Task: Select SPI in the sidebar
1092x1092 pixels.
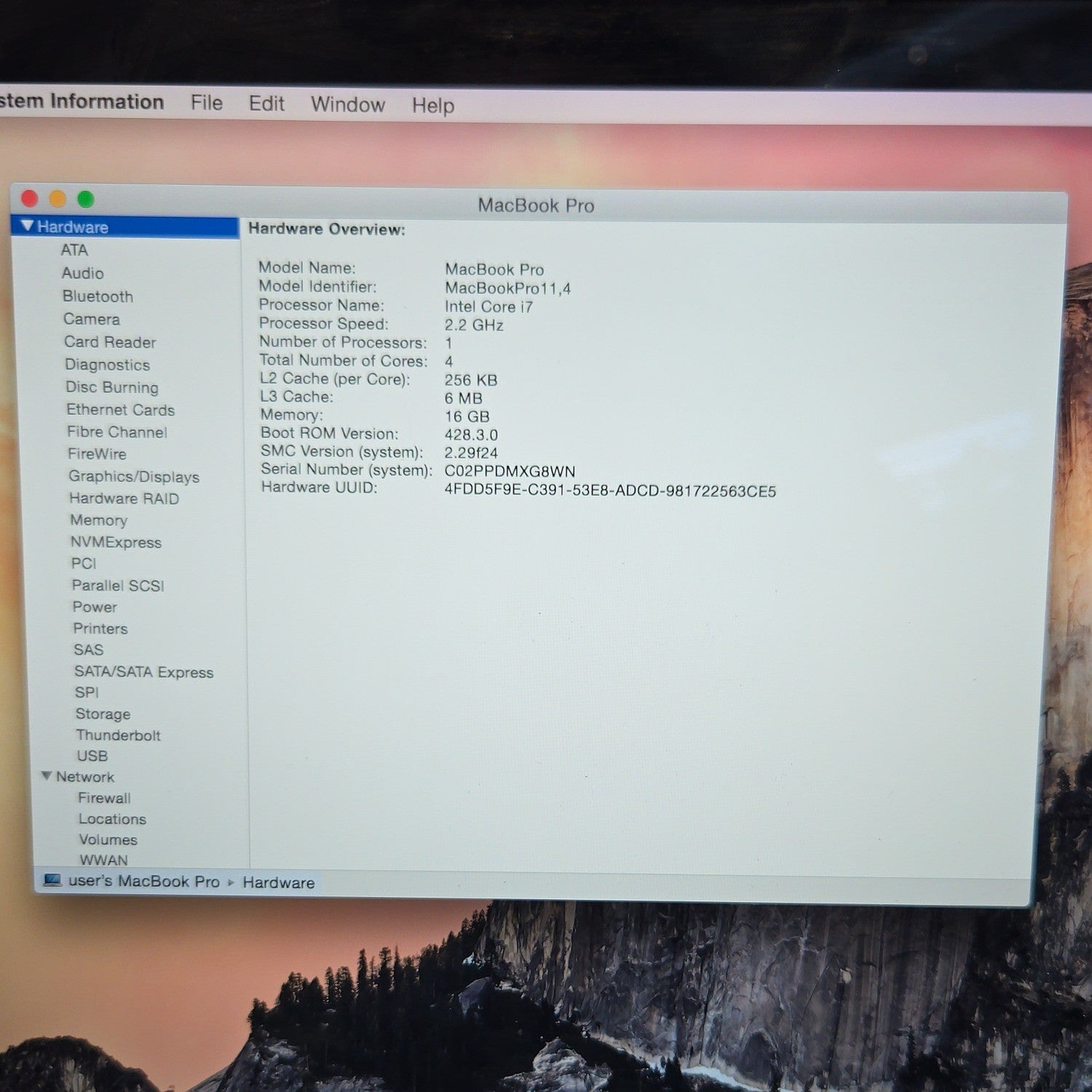Action: [87, 692]
